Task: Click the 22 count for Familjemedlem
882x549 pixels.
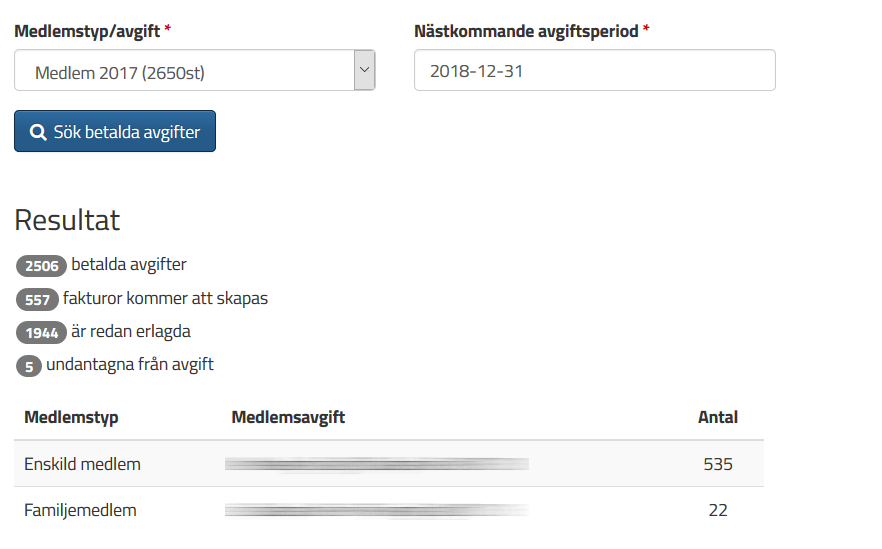Action: 718,510
